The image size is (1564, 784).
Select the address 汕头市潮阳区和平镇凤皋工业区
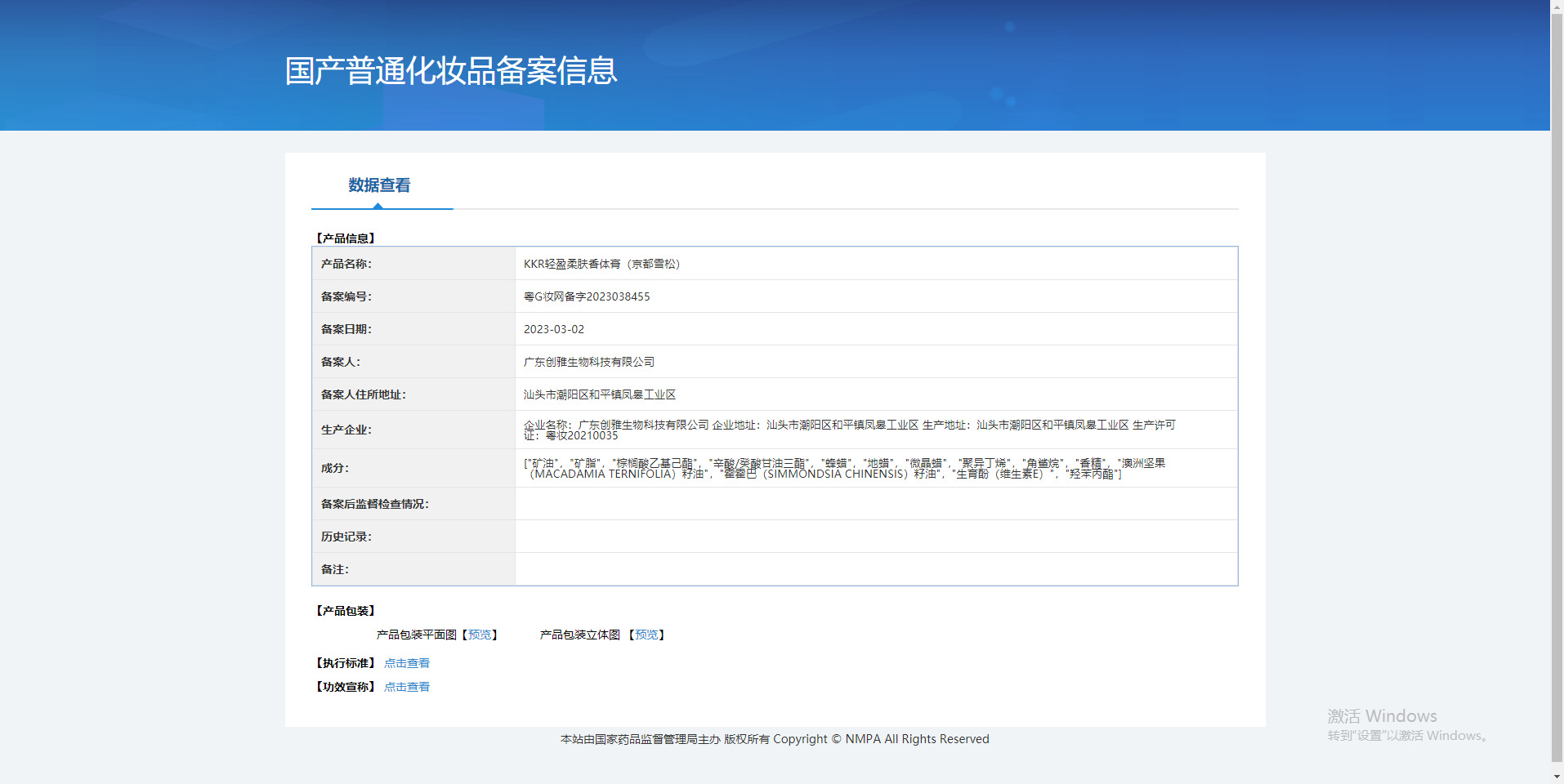click(x=600, y=394)
